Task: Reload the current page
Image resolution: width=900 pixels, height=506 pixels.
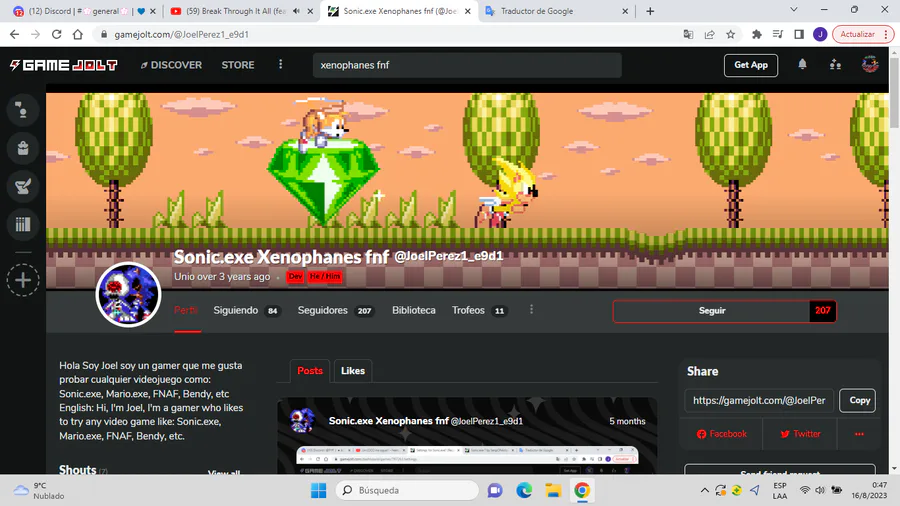Action: pos(56,34)
